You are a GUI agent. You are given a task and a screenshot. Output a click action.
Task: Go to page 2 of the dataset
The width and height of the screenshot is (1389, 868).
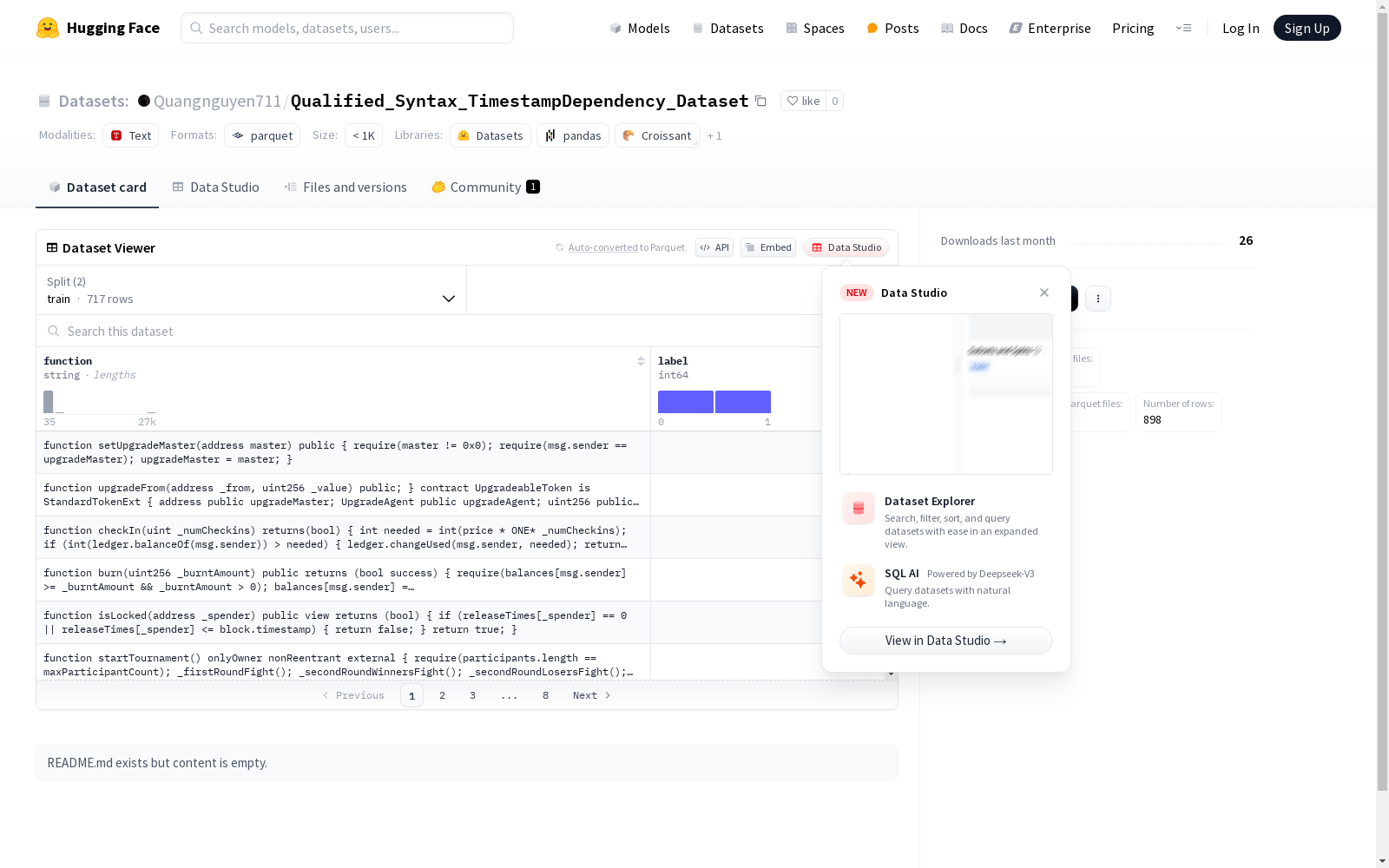click(443, 695)
